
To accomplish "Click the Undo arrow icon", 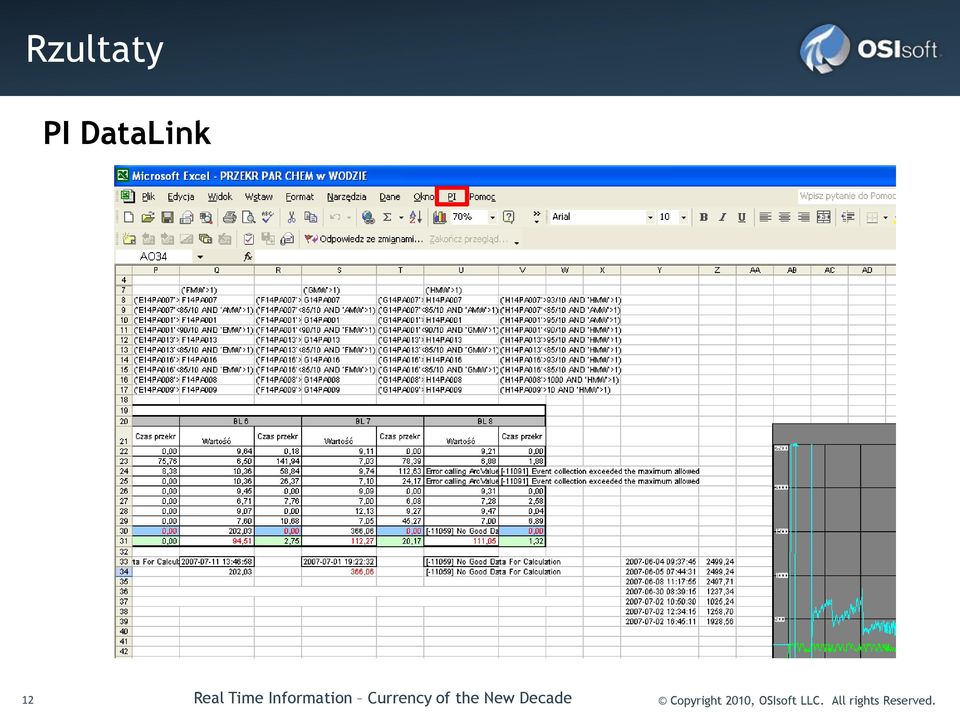I will point(335,217).
